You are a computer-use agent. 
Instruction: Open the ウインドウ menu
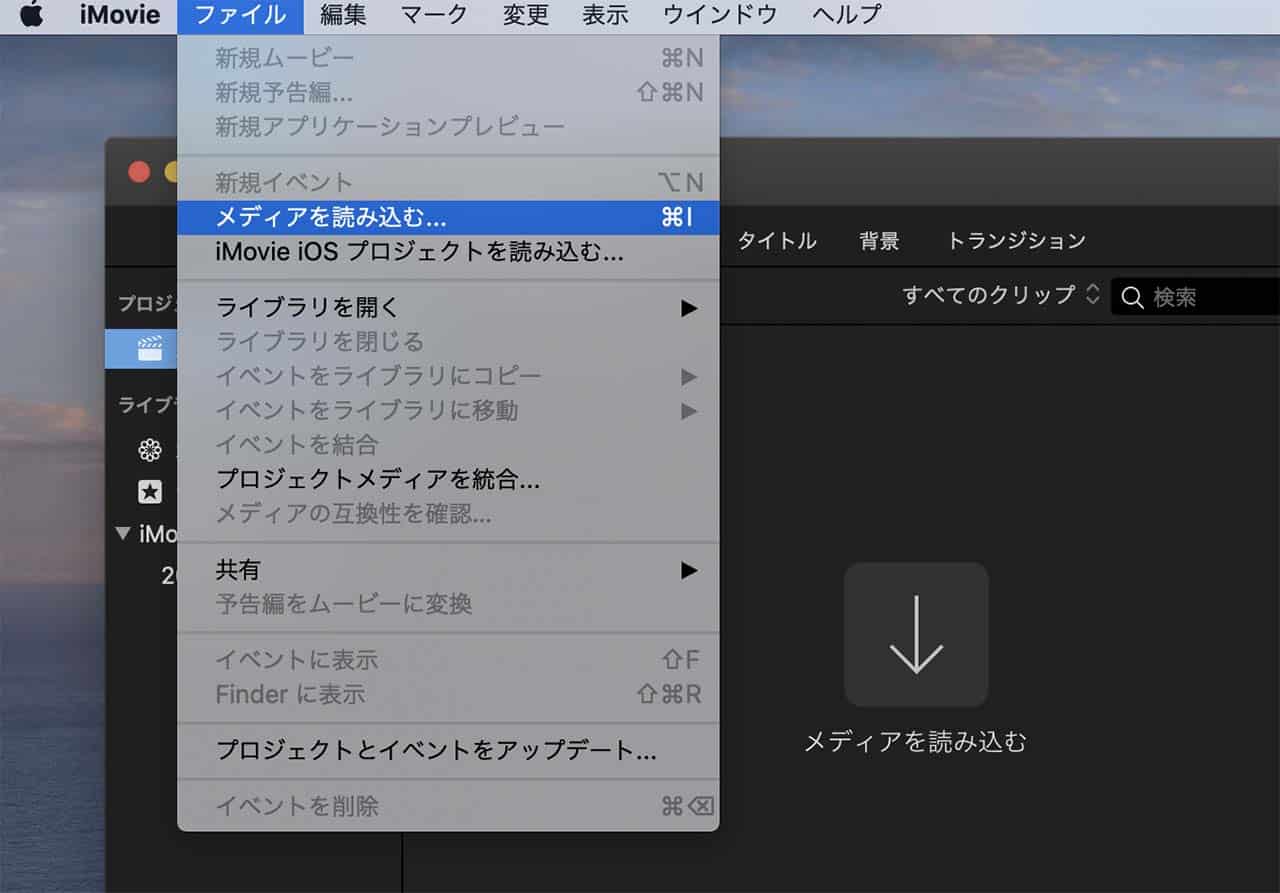click(720, 15)
